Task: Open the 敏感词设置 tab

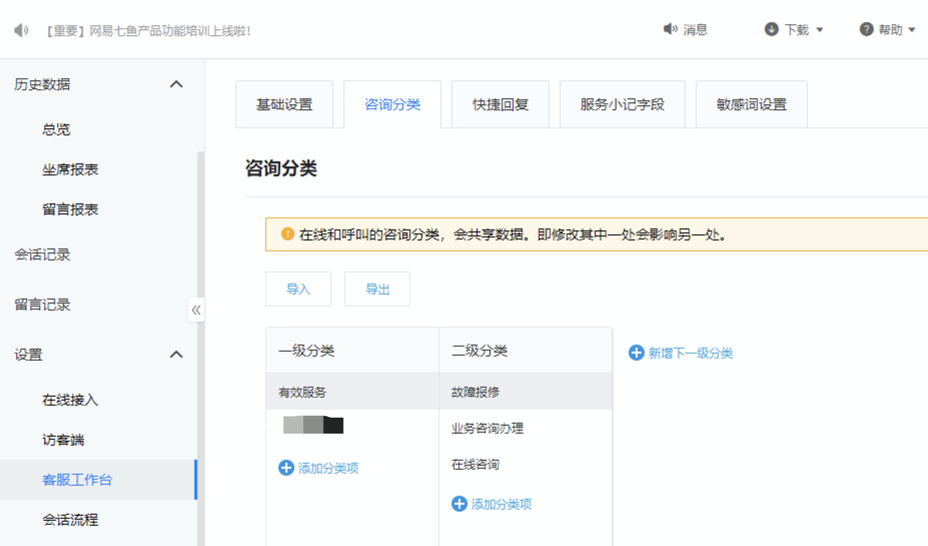Action: pos(751,105)
